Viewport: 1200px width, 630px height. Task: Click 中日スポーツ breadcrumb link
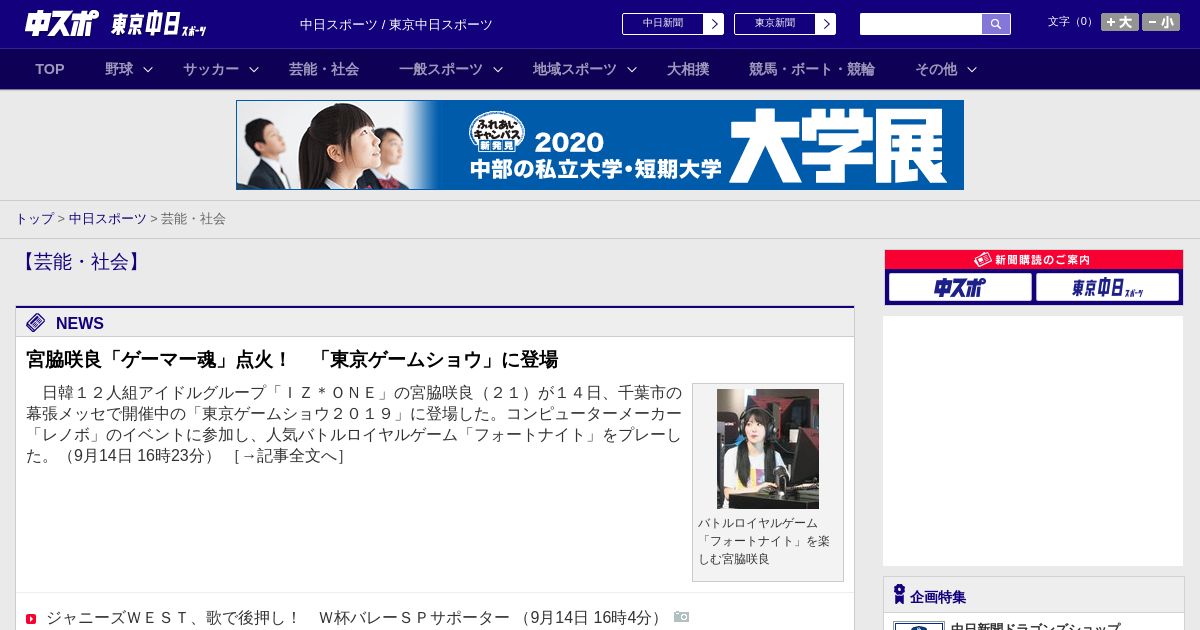coord(108,218)
